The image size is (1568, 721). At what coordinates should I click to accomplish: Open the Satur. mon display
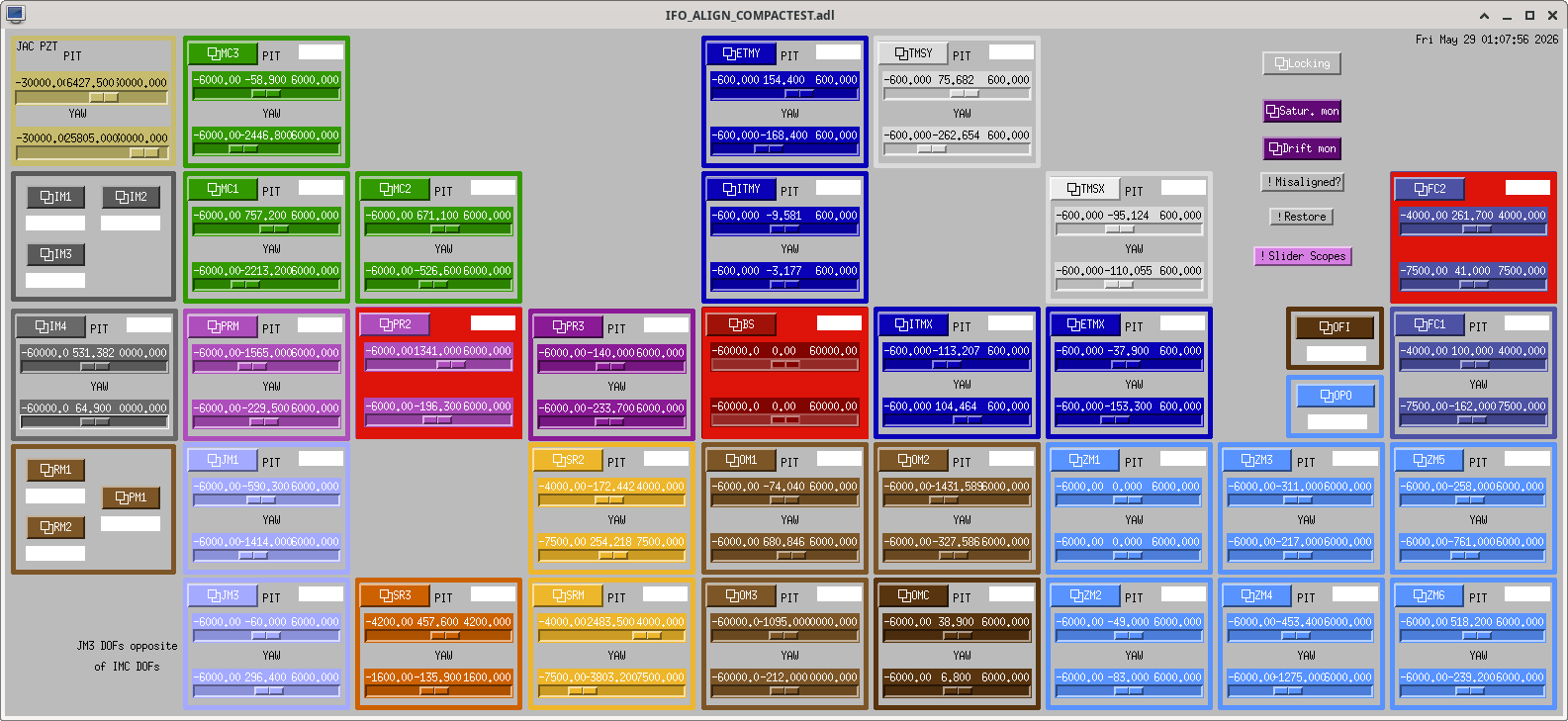[1302, 111]
